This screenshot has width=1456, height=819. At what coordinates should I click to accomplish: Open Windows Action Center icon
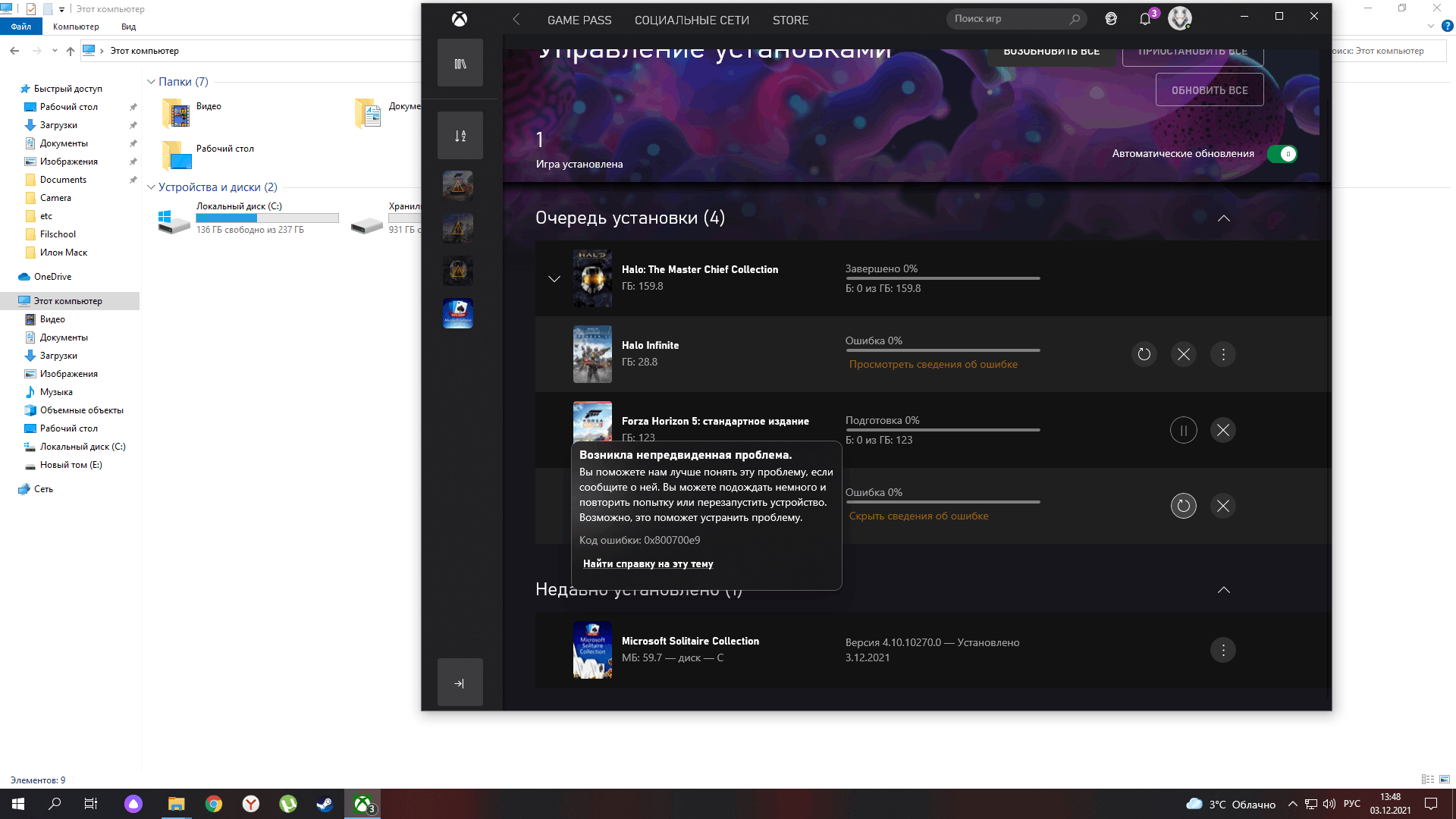[x=1431, y=804]
